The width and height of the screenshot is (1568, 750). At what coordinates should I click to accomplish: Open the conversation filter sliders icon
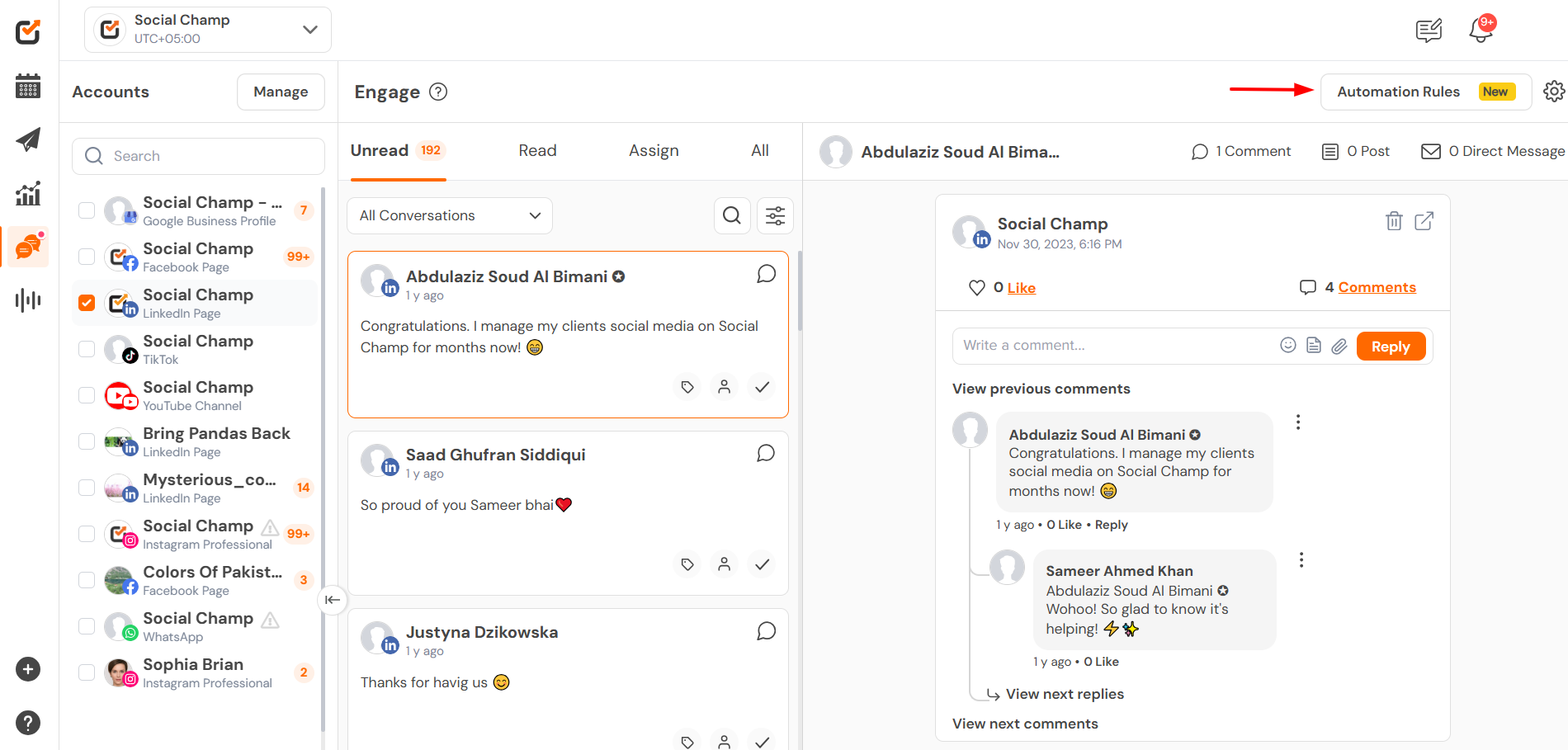click(x=775, y=215)
